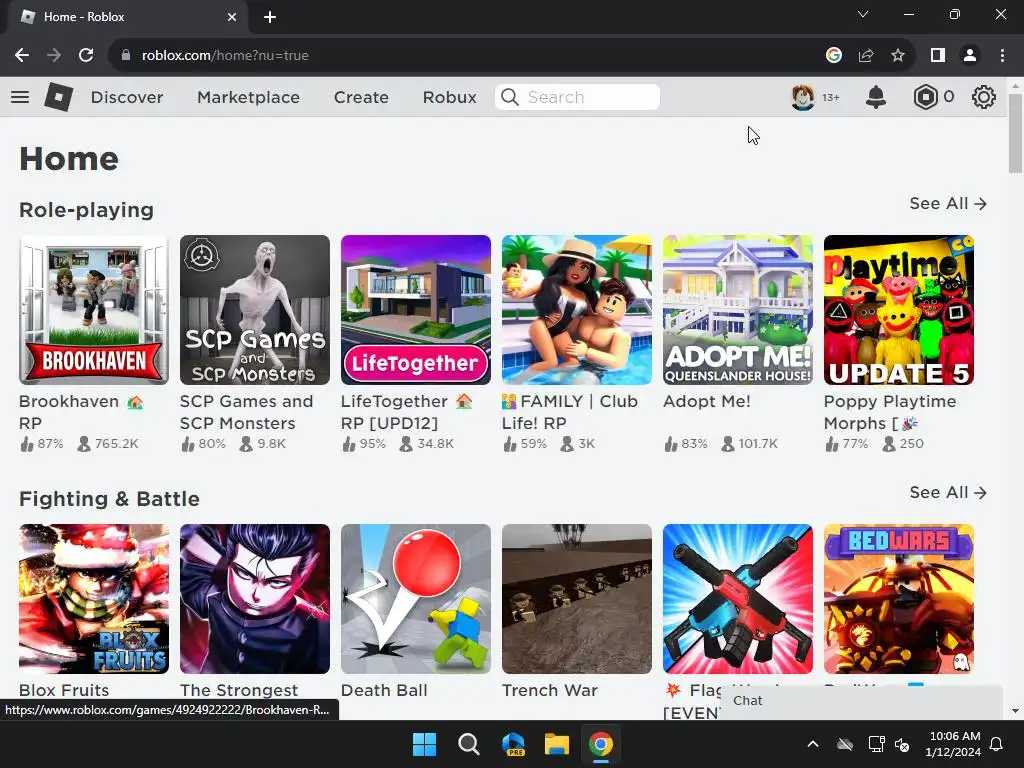Open SCP Games and SCP Monsters thumbnail
The width and height of the screenshot is (1024, 768).
(x=255, y=310)
